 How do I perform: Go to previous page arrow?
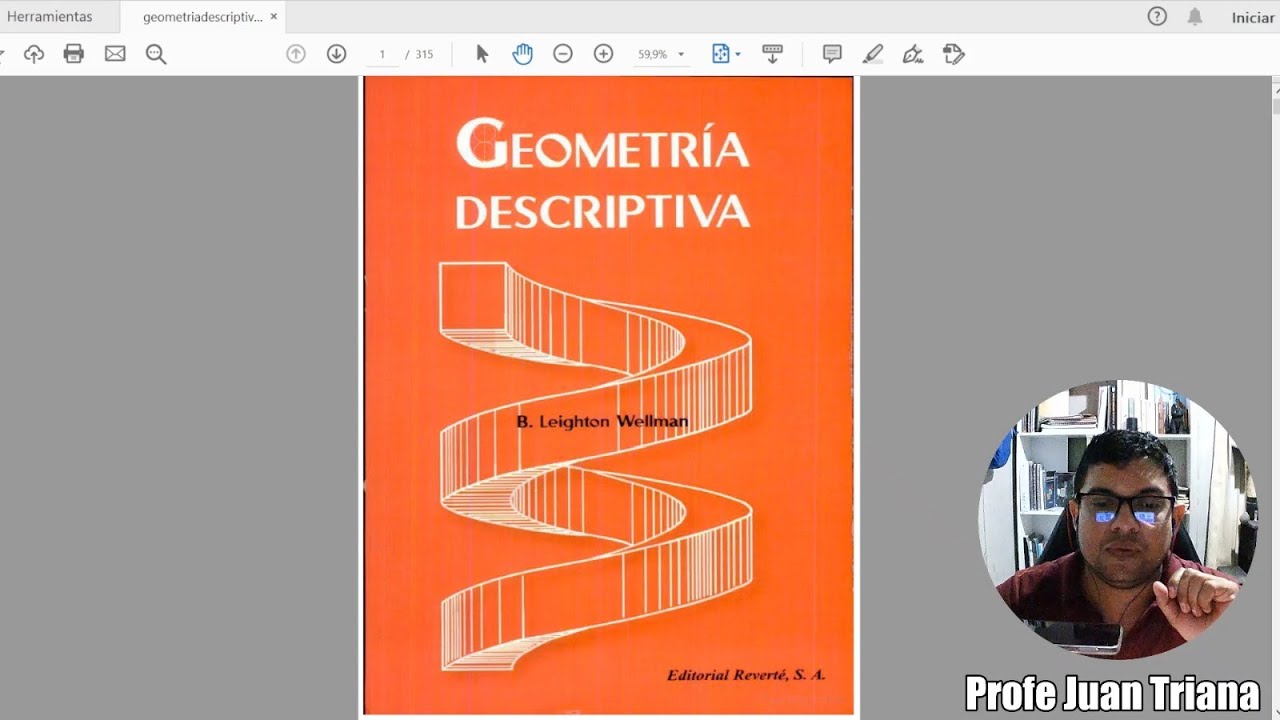pos(296,54)
